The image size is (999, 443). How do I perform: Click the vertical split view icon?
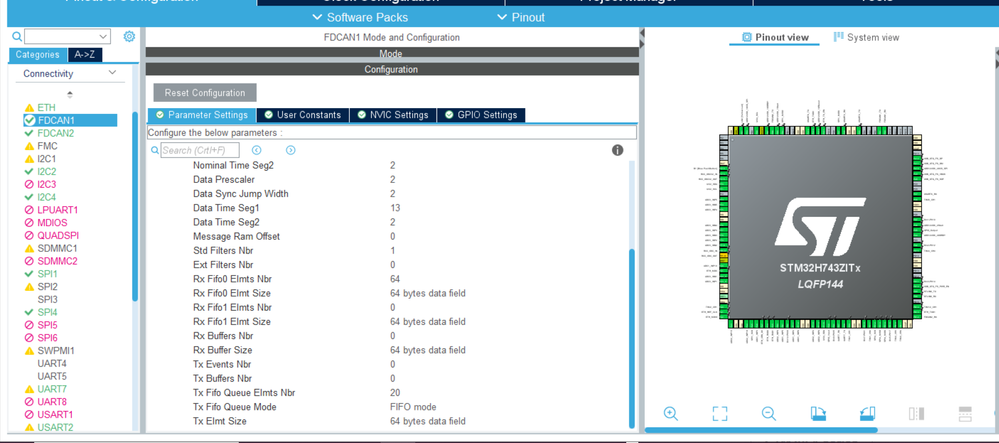point(916,414)
